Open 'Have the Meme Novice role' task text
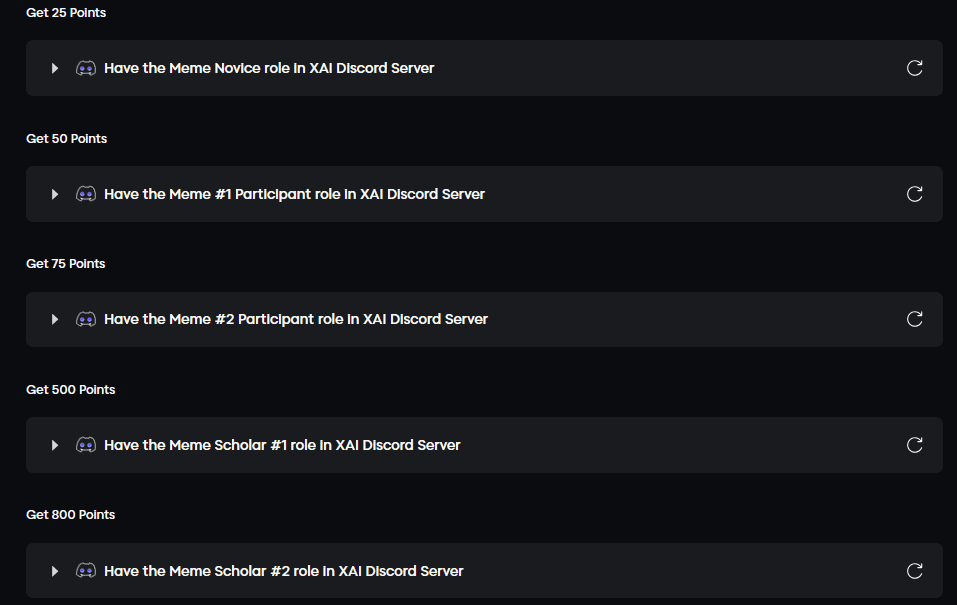The width and height of the screenshot is (957, 605). tap(269, 68)
